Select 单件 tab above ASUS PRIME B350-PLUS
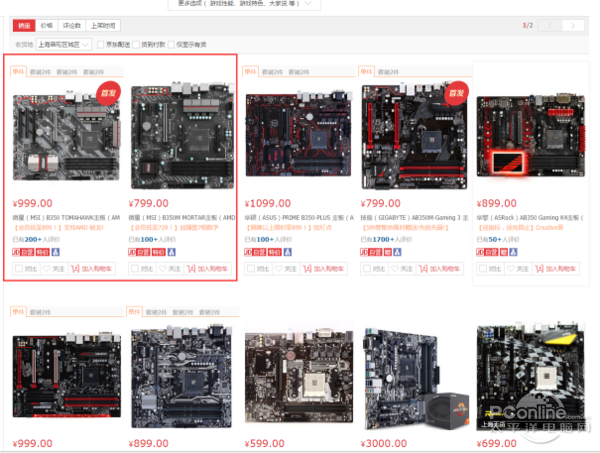 pos(250,72)
